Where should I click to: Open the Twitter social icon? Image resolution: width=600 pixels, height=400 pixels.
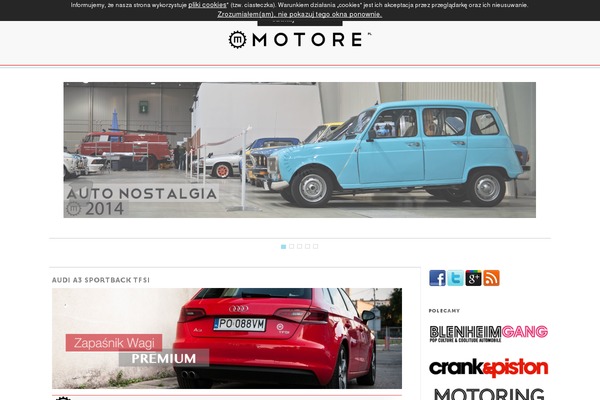tap(455, 278)
